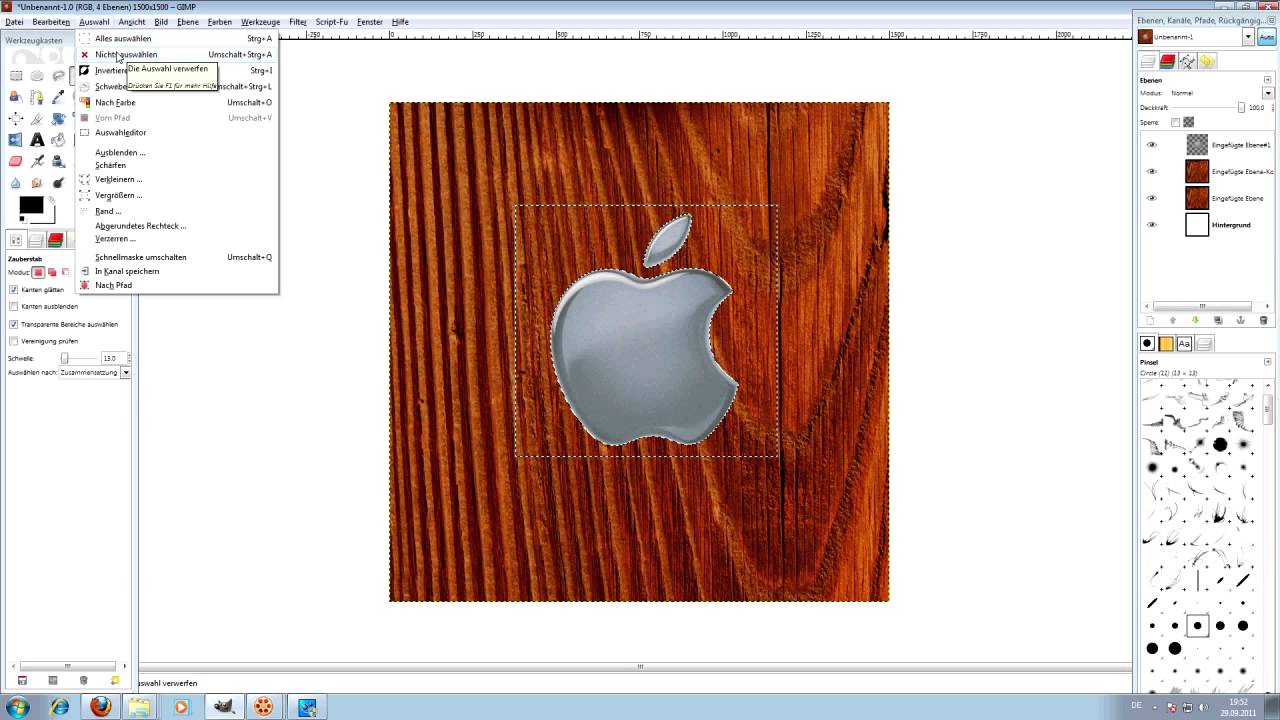Toggle Kanten glätten checkbox

pyautogui.click(x=13, y=289)
